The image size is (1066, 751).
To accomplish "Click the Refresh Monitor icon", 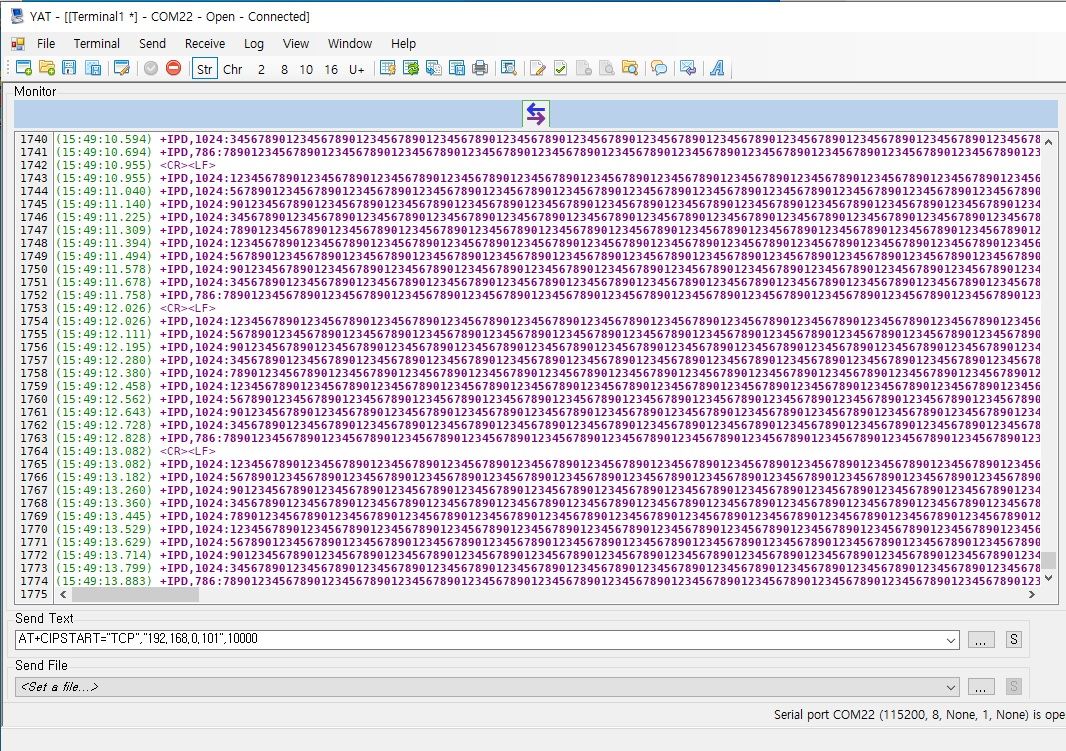I will tap(411, 68).
